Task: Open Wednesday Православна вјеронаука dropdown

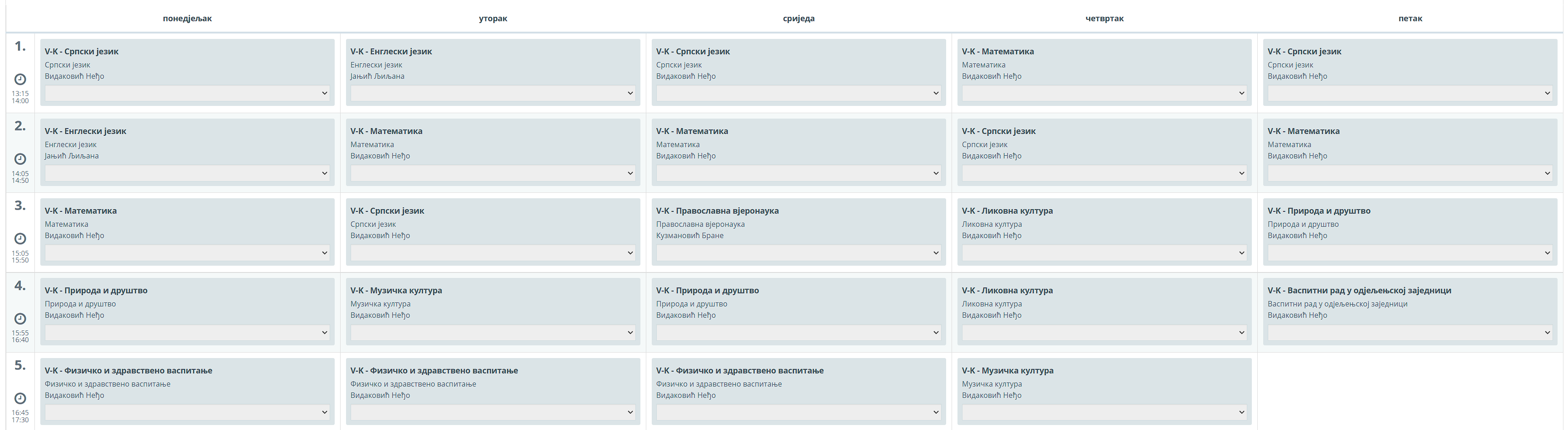Action: [x=798, y=253]
